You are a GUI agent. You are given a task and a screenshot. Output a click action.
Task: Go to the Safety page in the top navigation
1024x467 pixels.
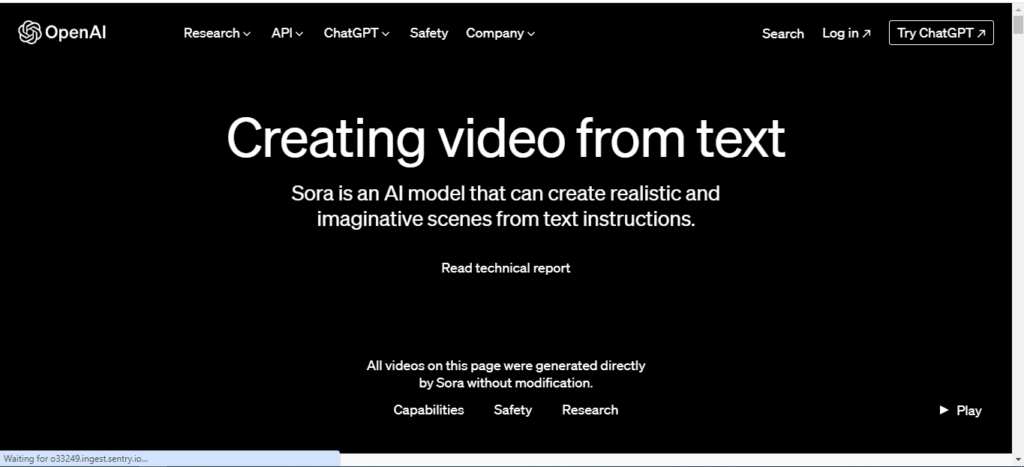tap(429, 33)
